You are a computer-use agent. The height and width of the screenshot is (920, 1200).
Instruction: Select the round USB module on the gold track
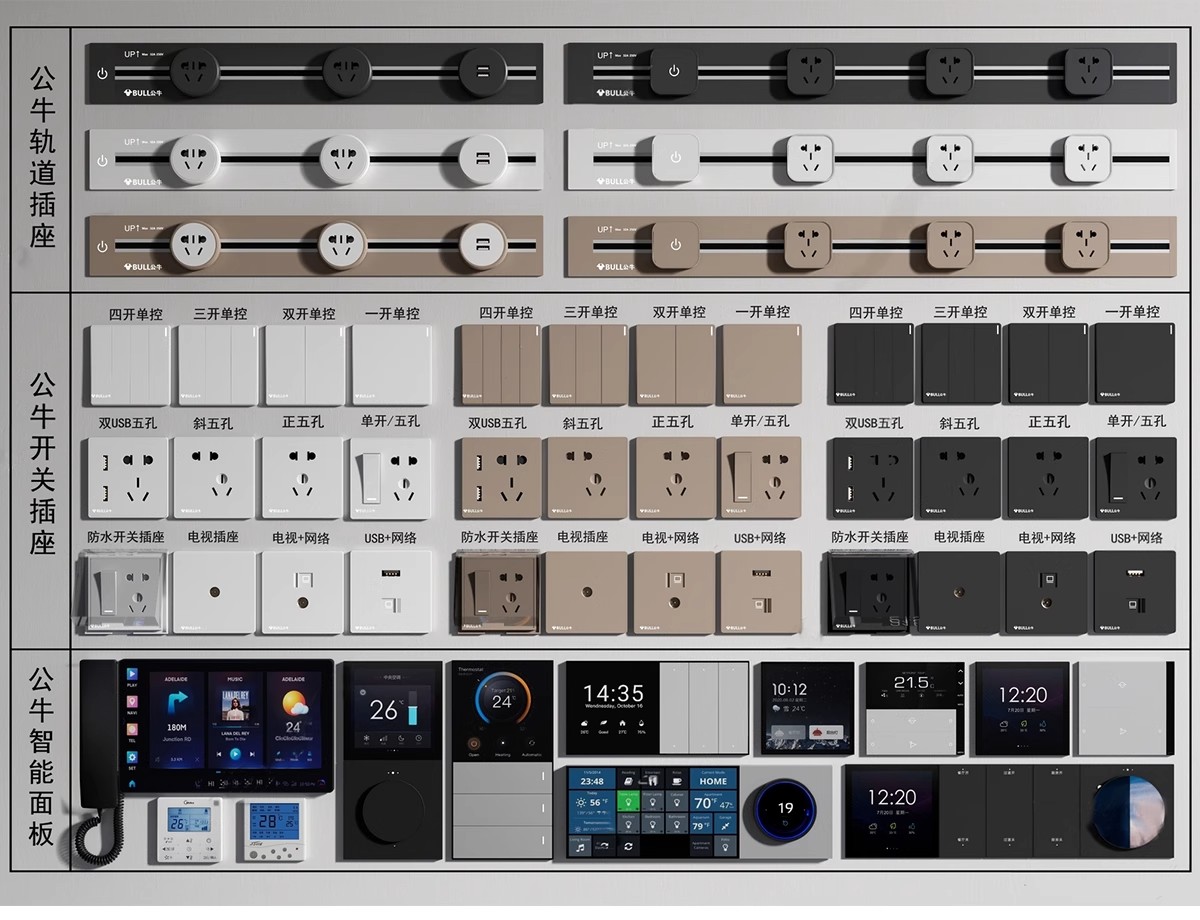coord(483,246)
